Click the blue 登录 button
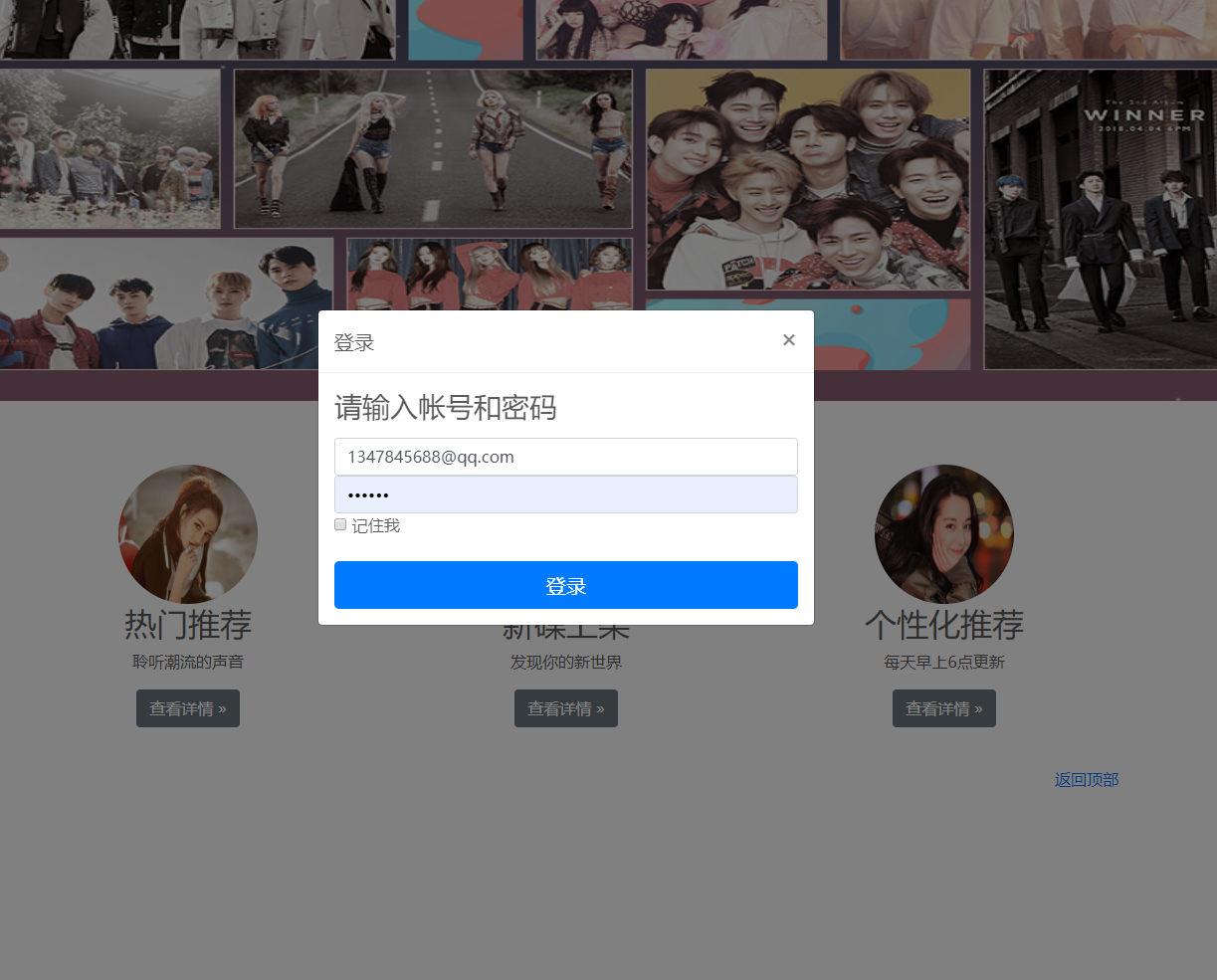This screenshot has width=1217, height=980. [565, 585]
